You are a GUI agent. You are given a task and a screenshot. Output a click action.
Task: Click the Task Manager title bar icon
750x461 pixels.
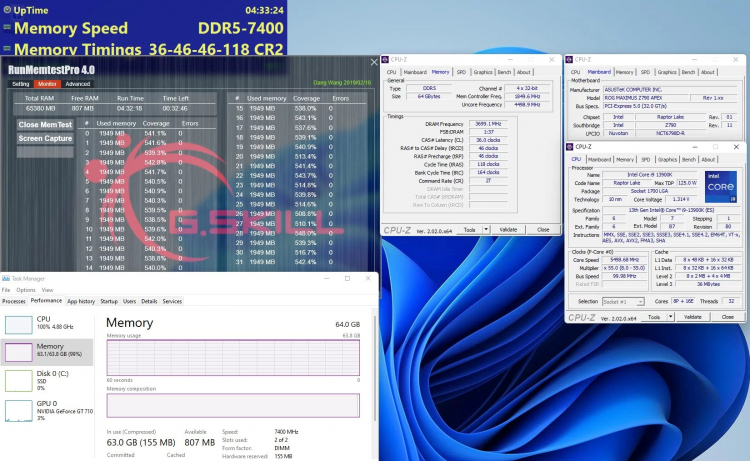pos(6,280)
